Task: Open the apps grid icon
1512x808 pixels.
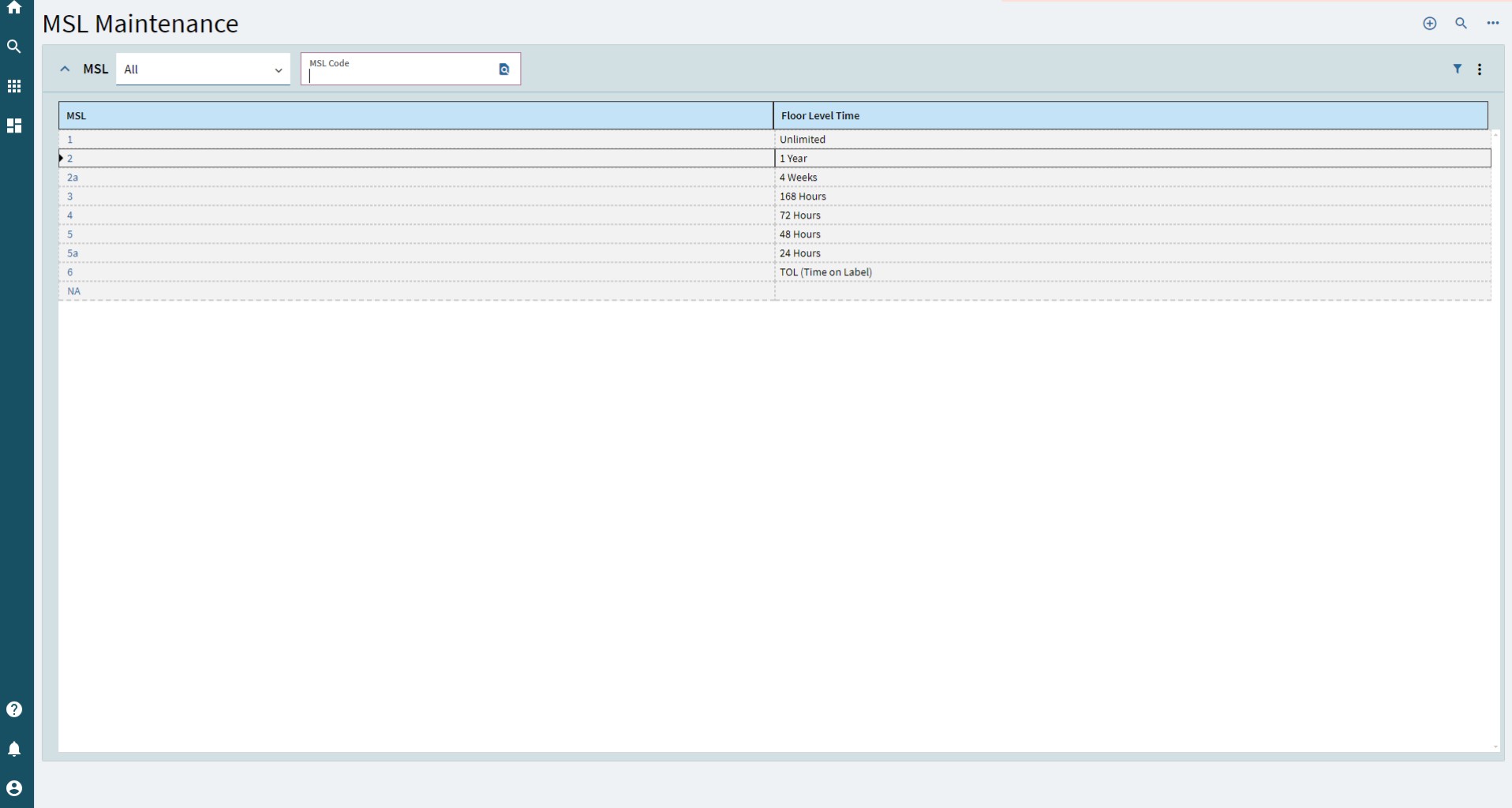Action: (14, 86)
